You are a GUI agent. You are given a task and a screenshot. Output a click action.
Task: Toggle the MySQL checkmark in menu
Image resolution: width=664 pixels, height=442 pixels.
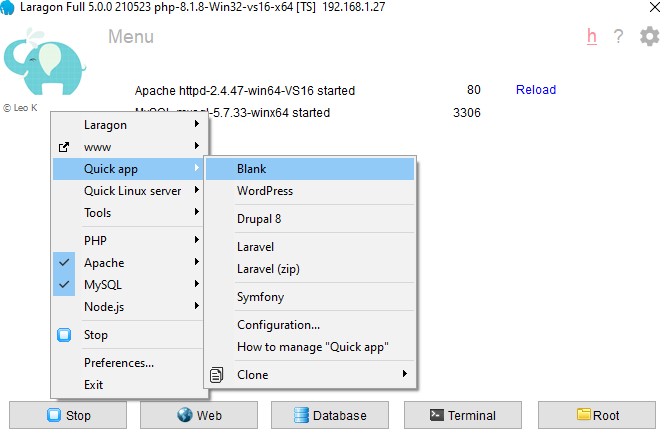coord(65,285)
